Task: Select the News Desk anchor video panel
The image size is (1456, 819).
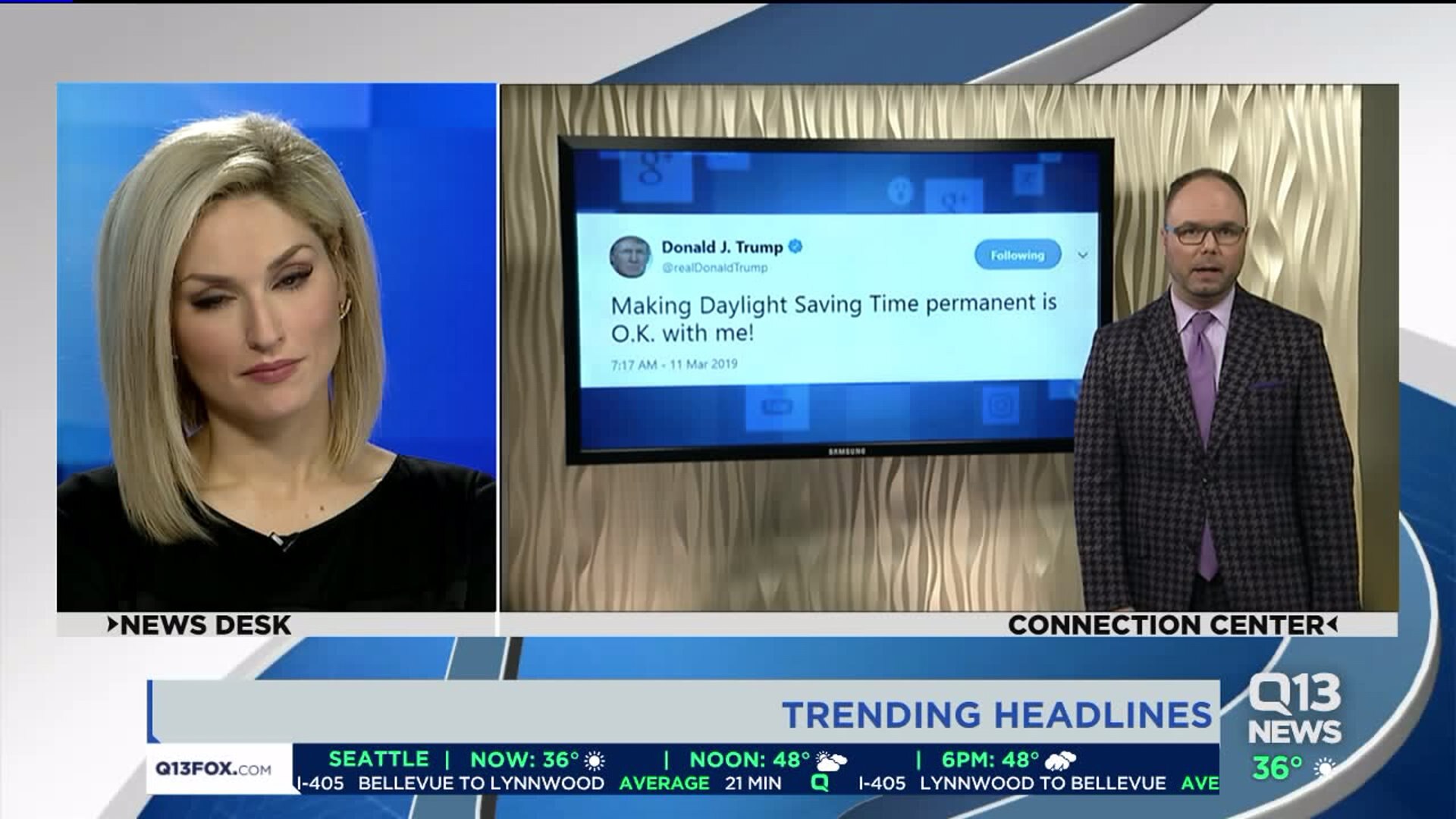Action: point(277,347)
